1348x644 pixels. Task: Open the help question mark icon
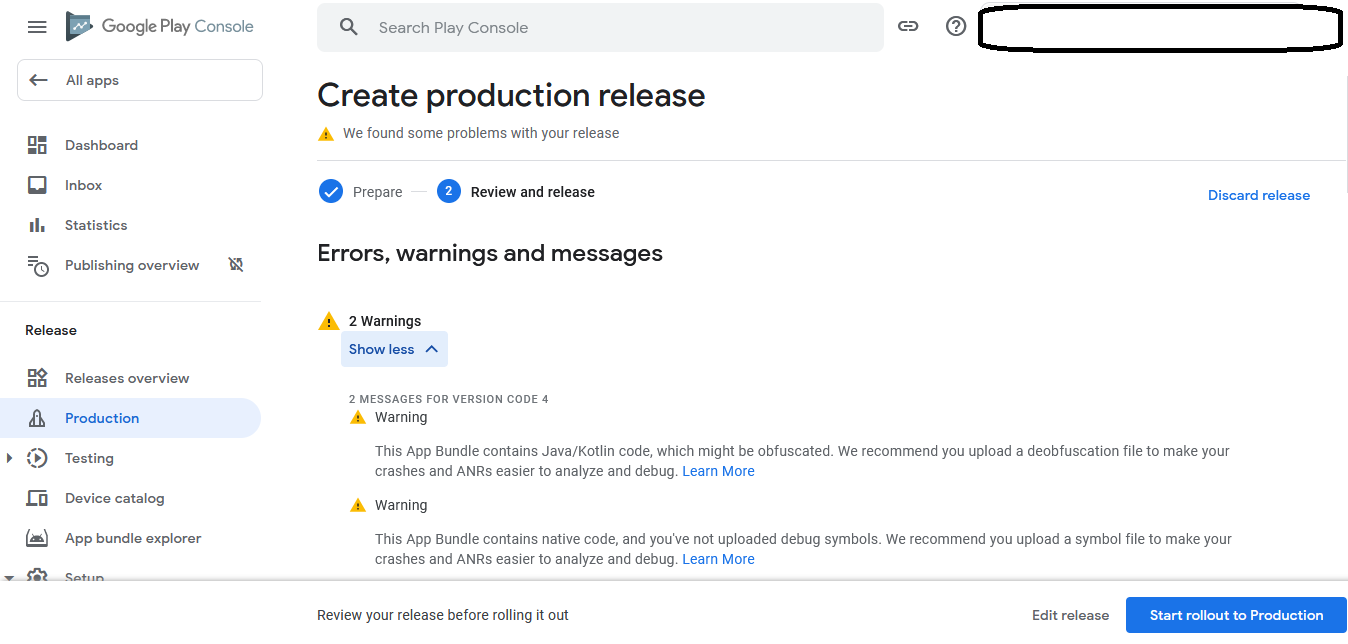click(955, 26)
